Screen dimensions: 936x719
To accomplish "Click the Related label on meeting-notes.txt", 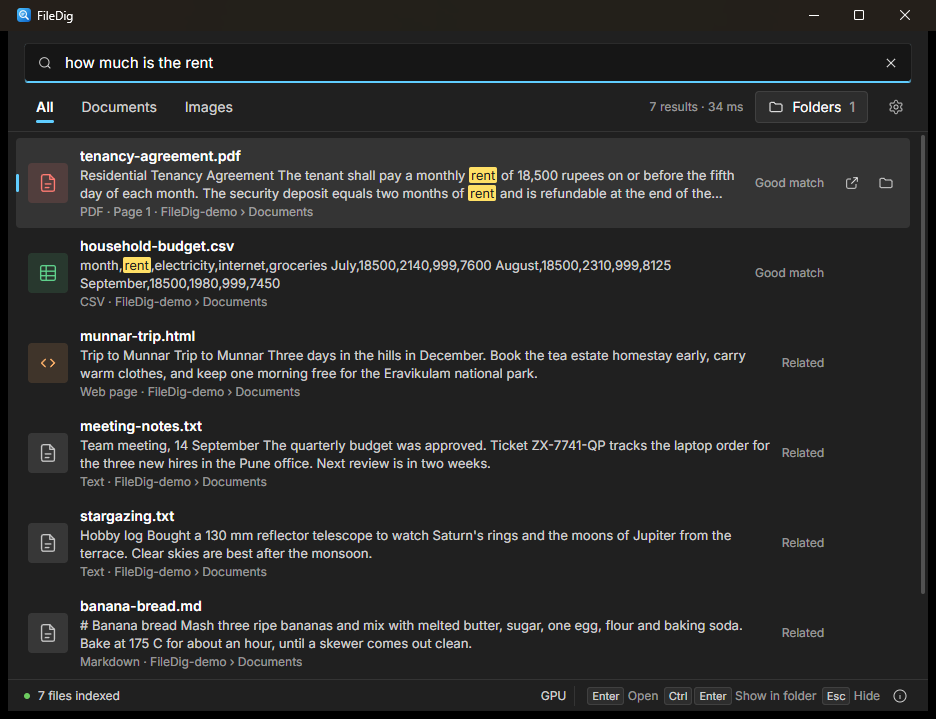I will (x=803, y=453).
